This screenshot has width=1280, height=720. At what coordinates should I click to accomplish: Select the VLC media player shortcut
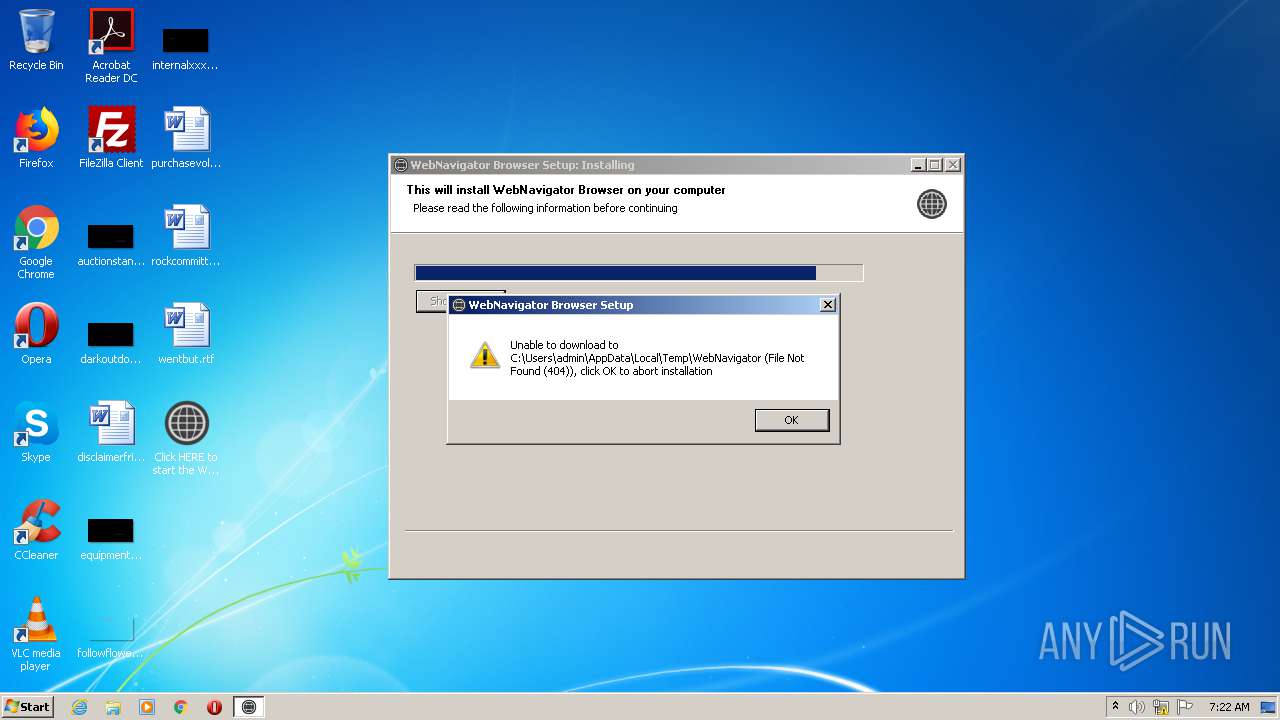click(36, 634)
